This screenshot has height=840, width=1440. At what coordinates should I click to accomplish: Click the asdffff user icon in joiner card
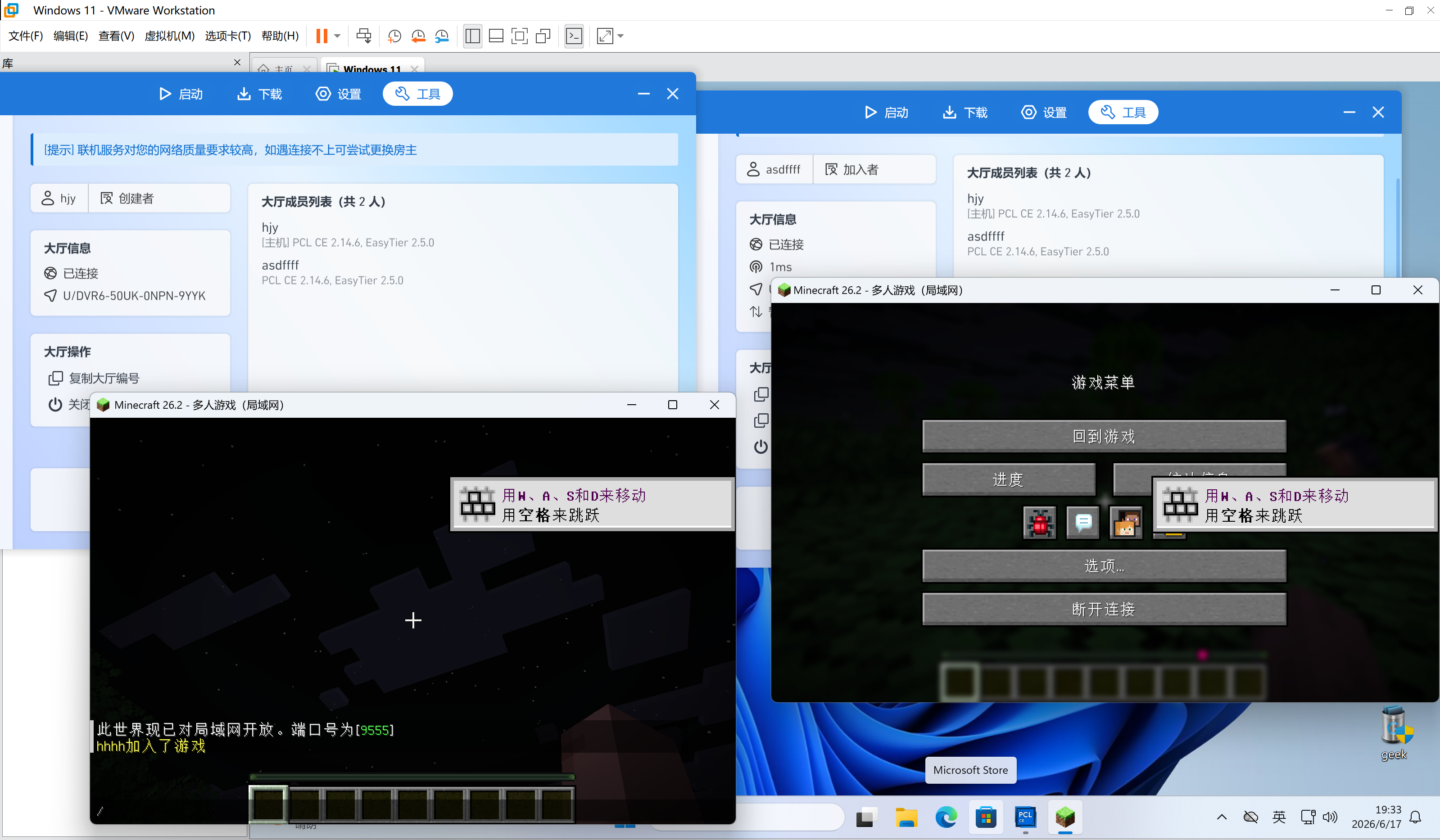(x=754, y=170)
